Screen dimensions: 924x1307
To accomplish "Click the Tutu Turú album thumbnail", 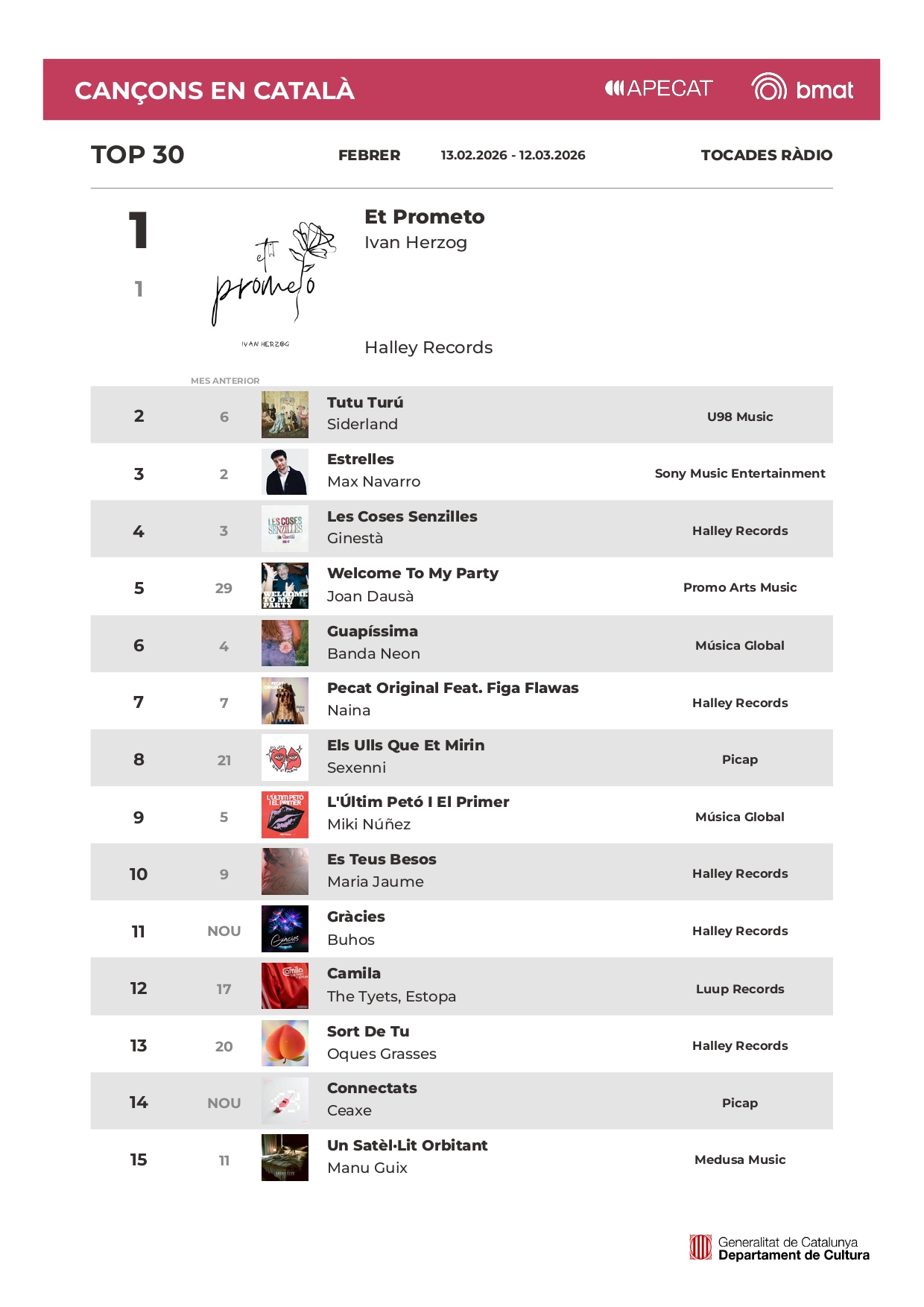I will click(x=285, y=415).
